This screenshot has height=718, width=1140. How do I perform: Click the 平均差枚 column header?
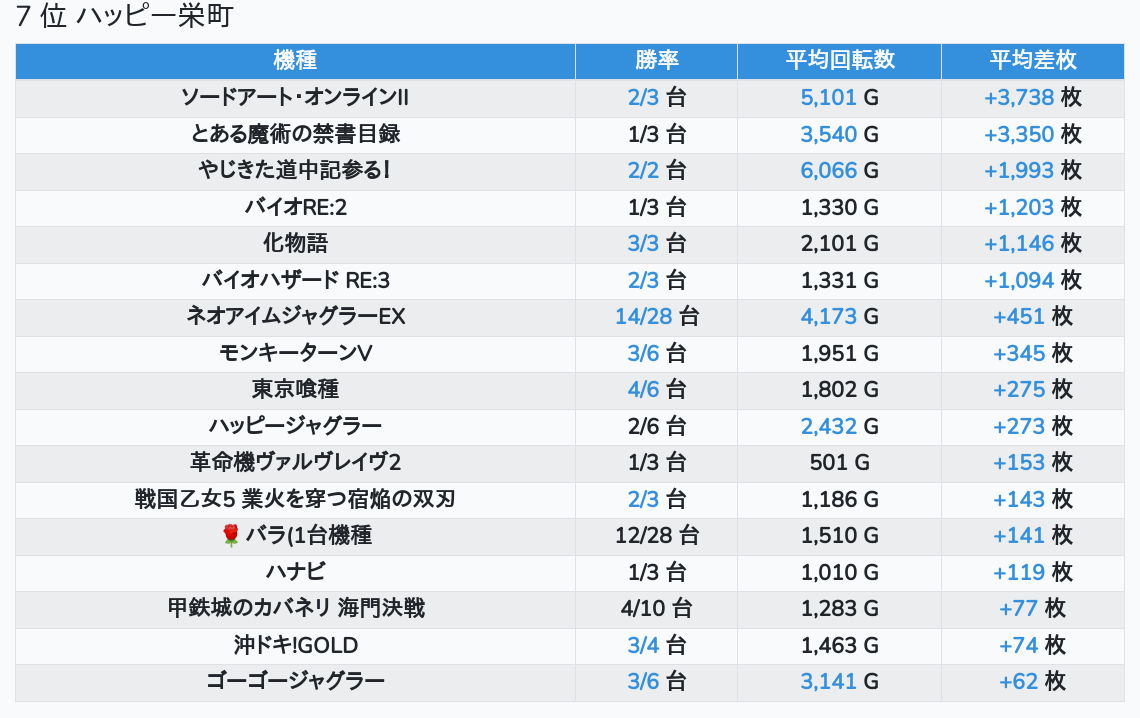click(x=1032, y=60)
